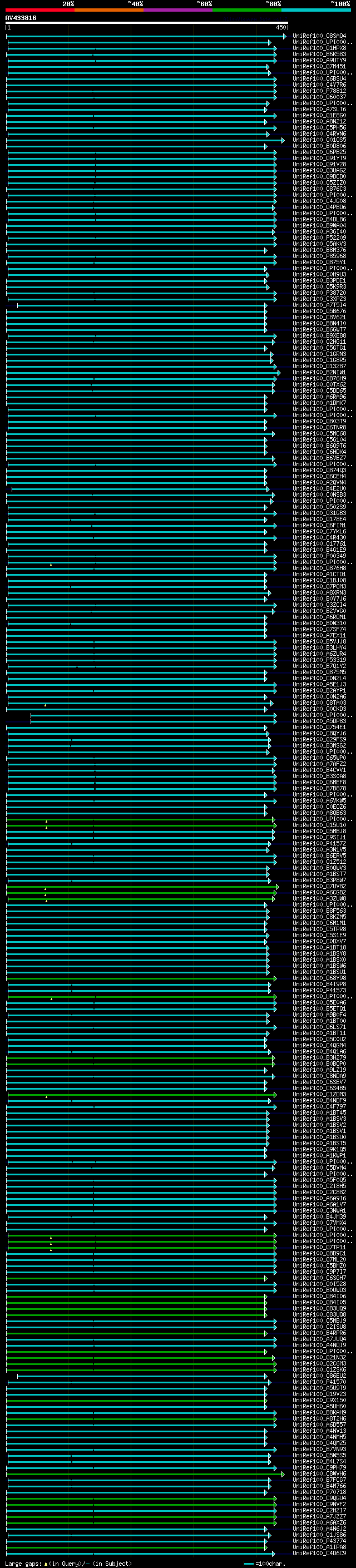This screenshot has height=1568, width=356.
Task: Open hit UniRef100_A9UTY9
Action: tap(319, 60)
